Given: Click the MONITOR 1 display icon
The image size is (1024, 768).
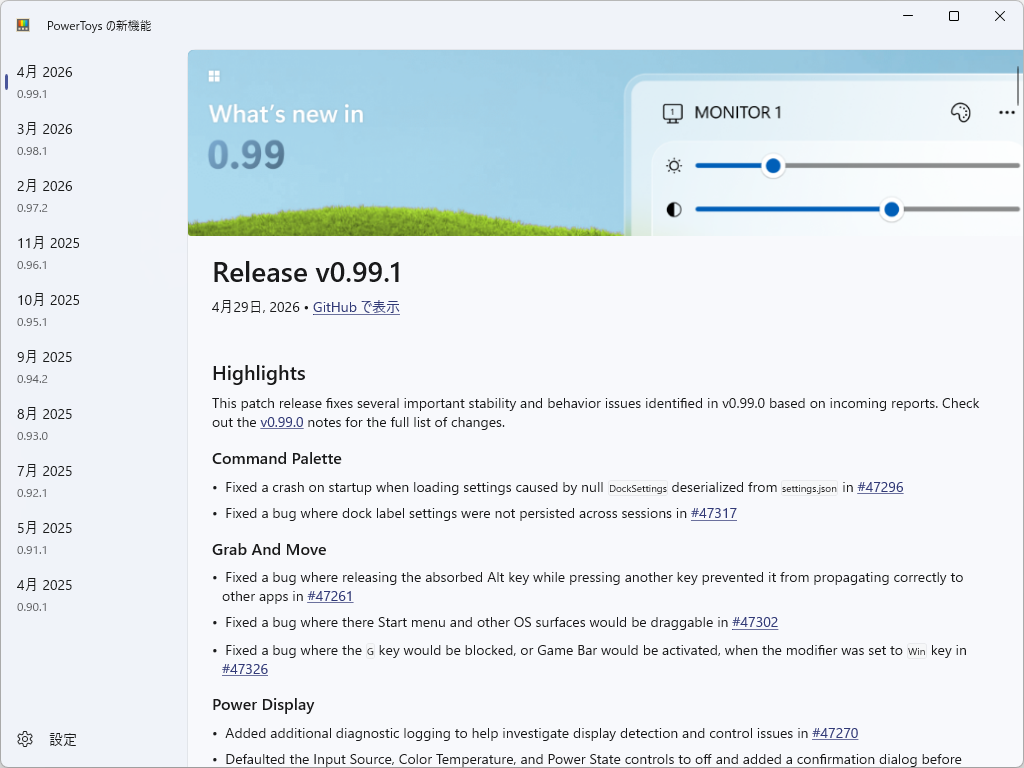Looking at the screenshot, I should tap(673, 113).
